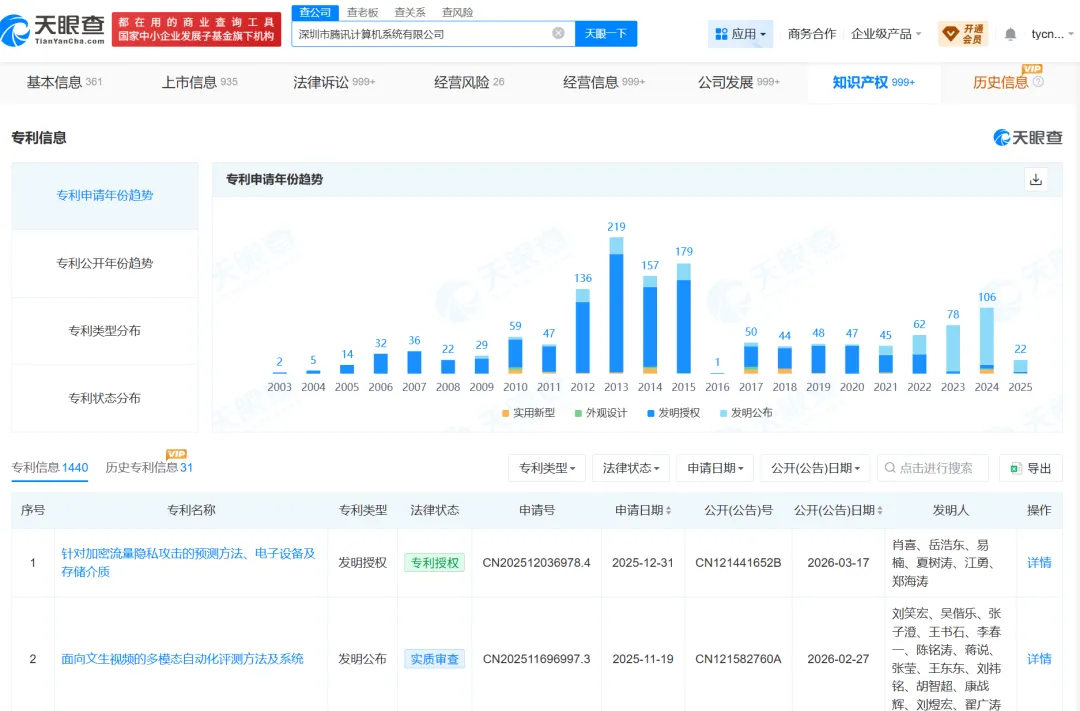Screen dimensions: 1080x711
Task: Switch to the 经营风险 tab
Action: [x=469, y=83]
